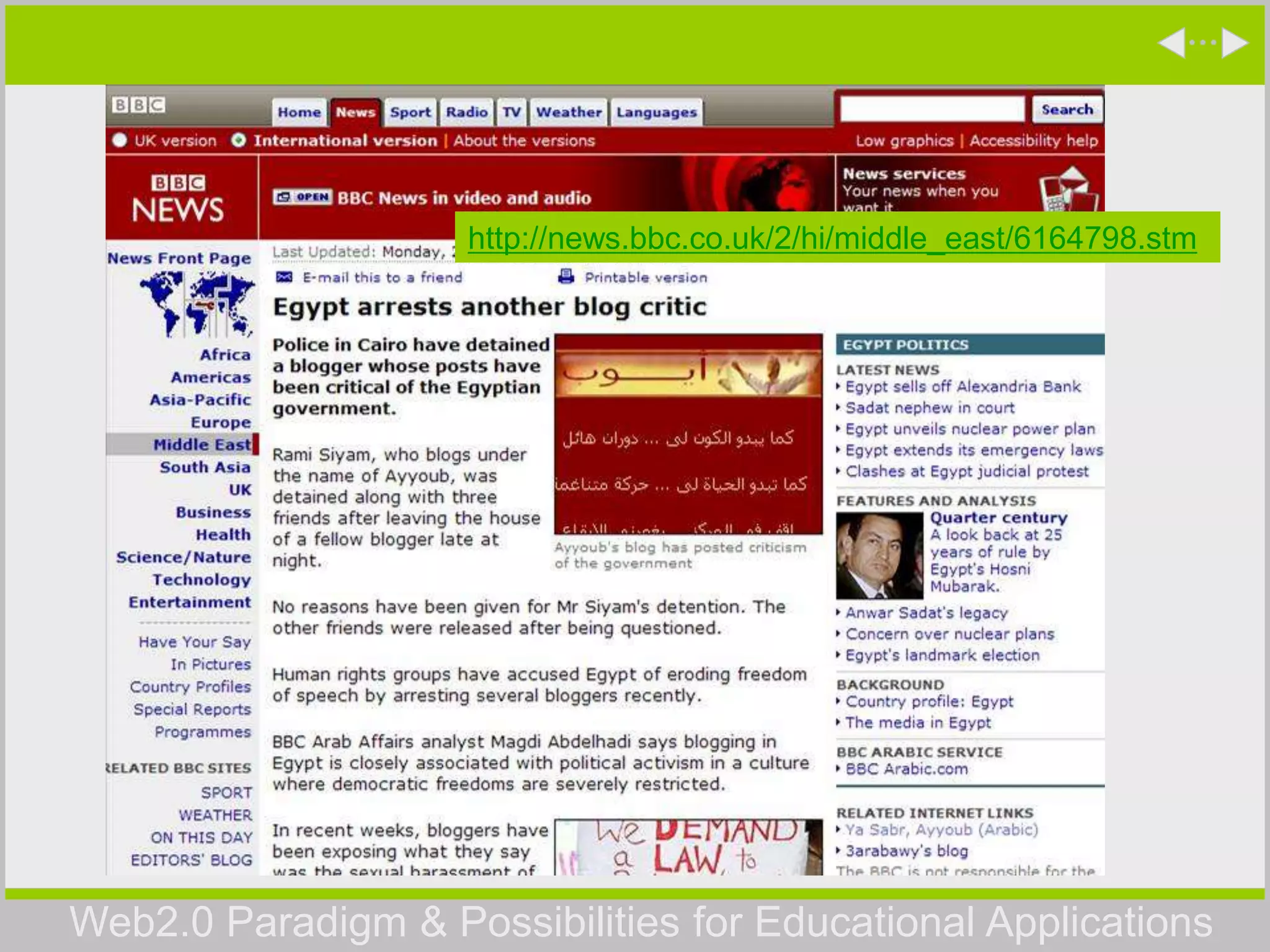
Task: Select UK in the sidebar
Action: pyautogui.click(x=240, y=490)
